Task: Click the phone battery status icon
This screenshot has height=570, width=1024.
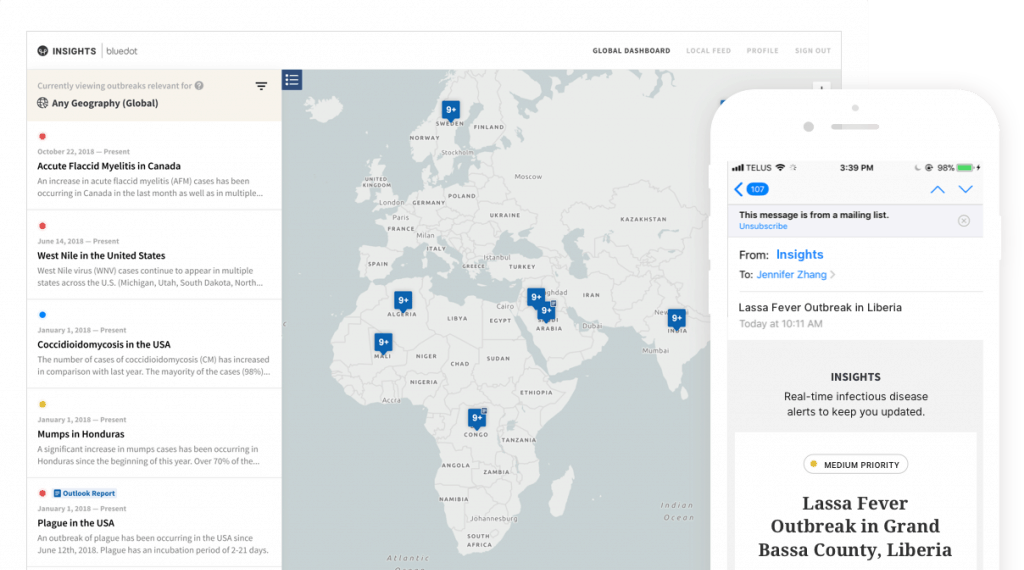Action: click(x=965, y=168)
